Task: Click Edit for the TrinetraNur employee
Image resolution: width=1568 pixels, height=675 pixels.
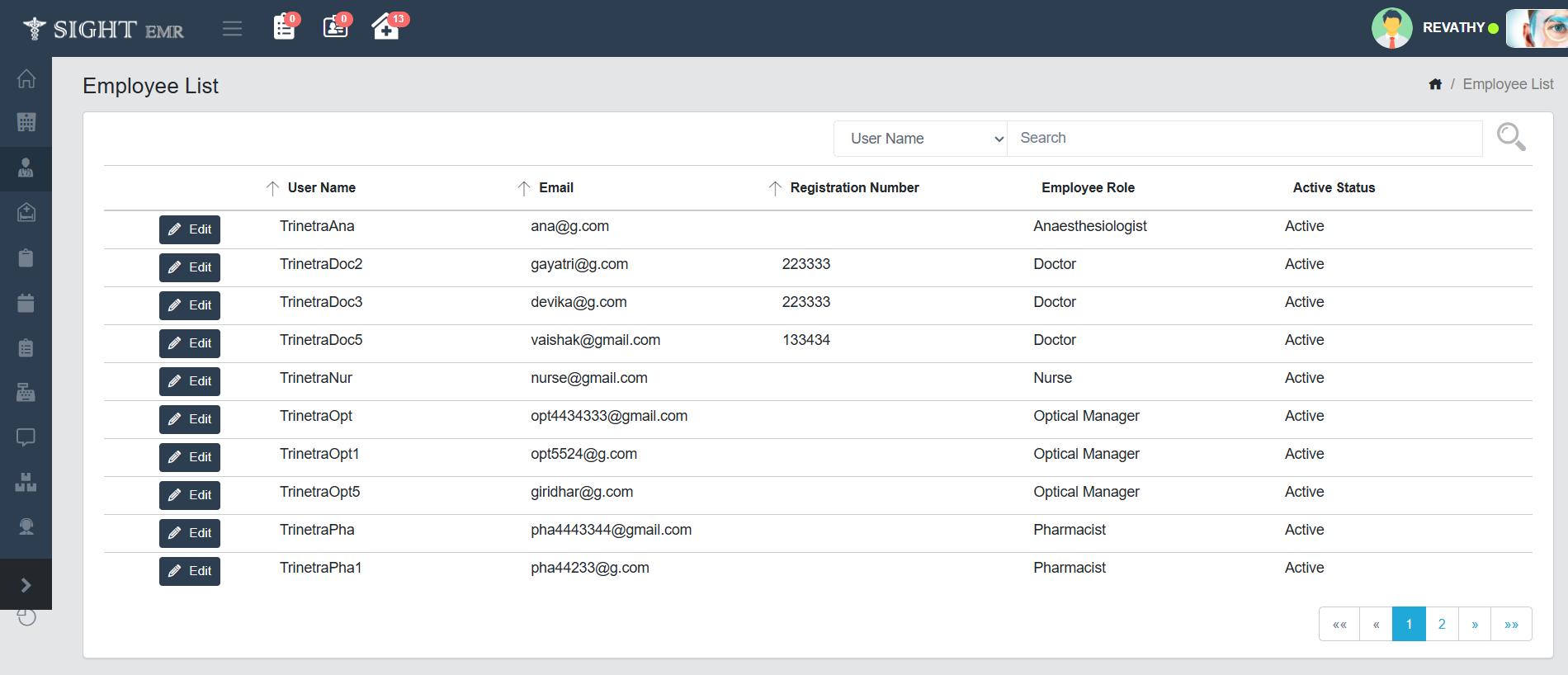Action: [190, 381]
